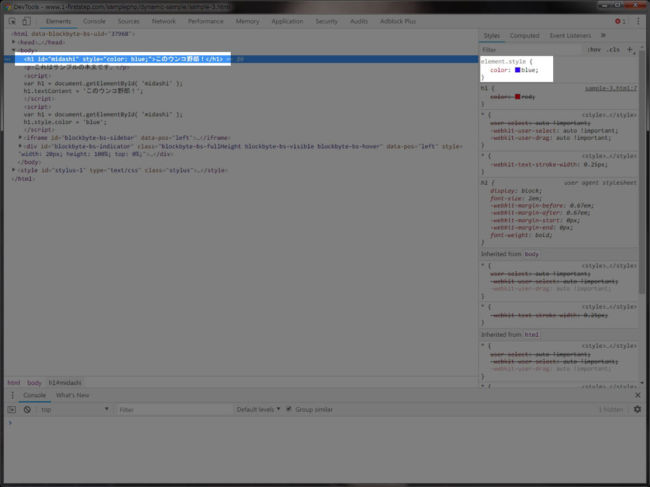Click the new style rule plus icon

pyautogui.click(x=630, y=49)
